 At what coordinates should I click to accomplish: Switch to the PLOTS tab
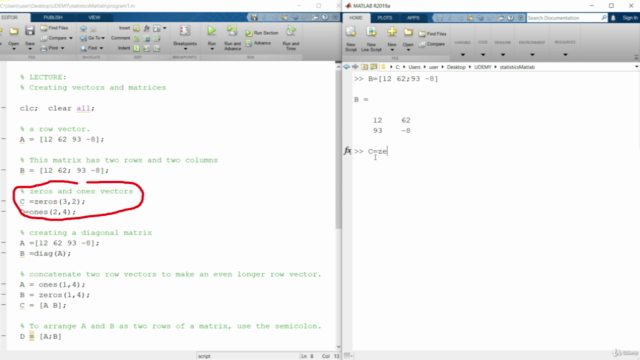384,18
